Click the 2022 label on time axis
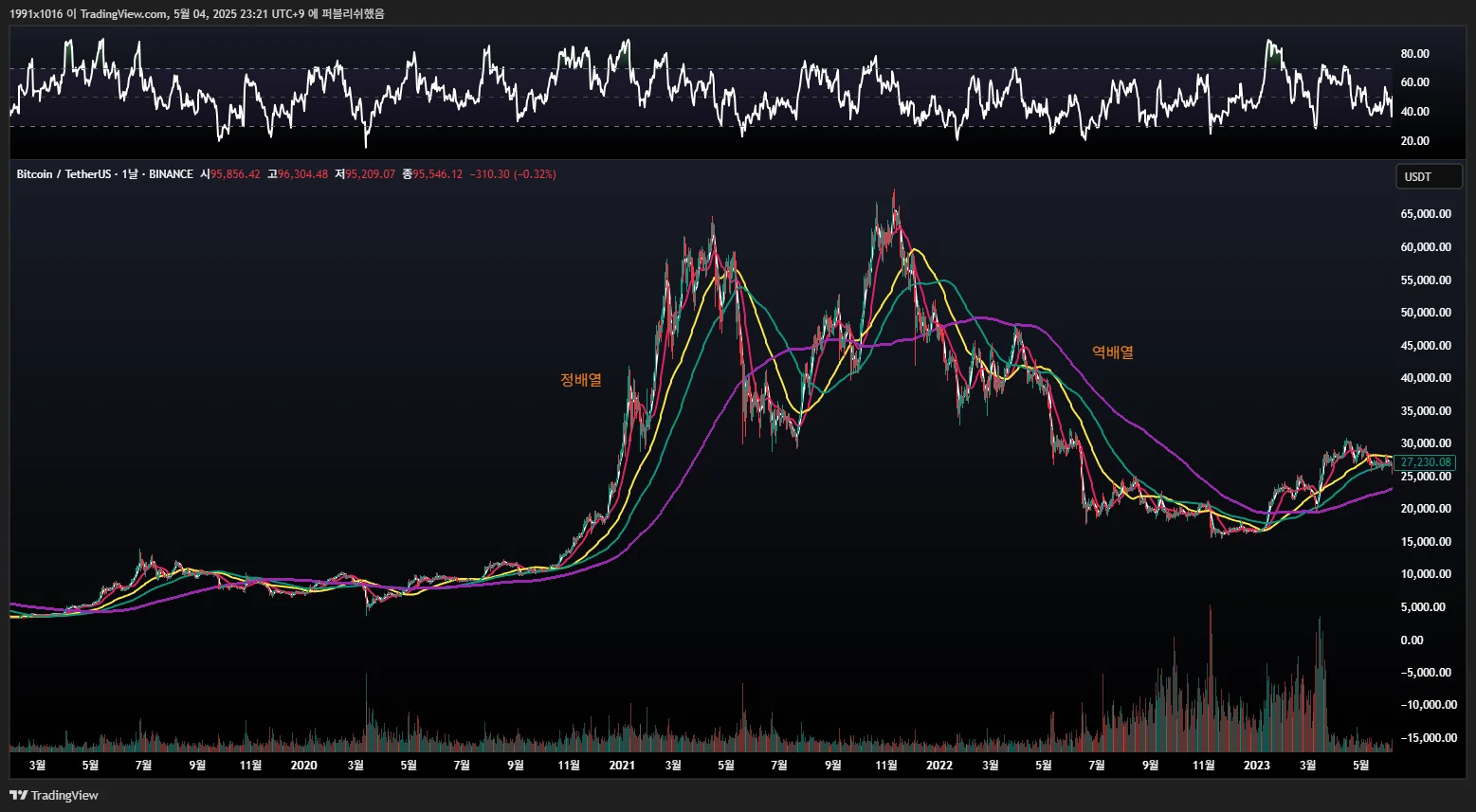 [939, 766]
